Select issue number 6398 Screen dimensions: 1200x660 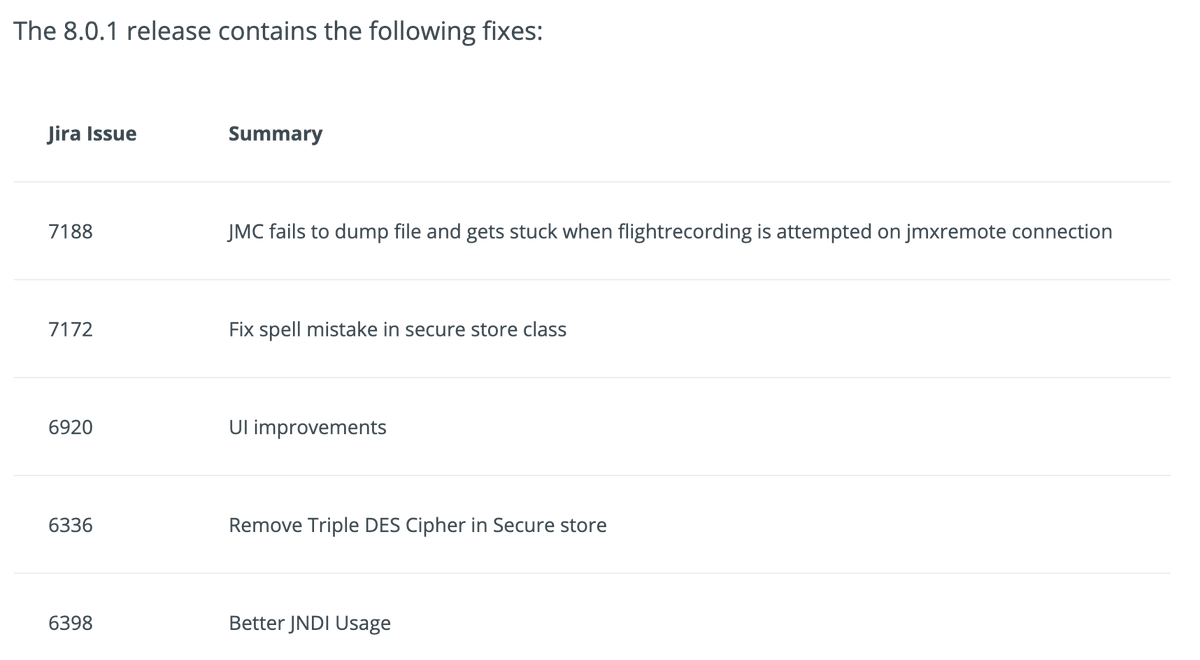pos(70,623)
